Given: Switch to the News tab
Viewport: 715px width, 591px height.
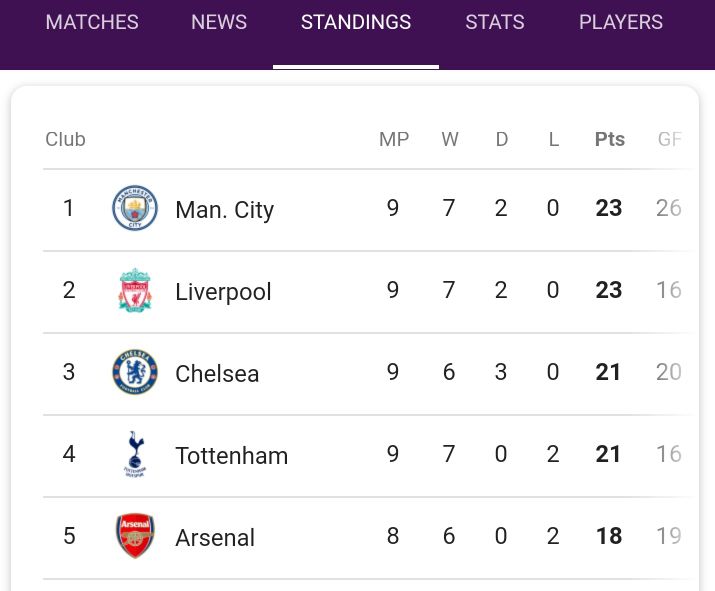Looking at the screenshot, I should point(219,22).
